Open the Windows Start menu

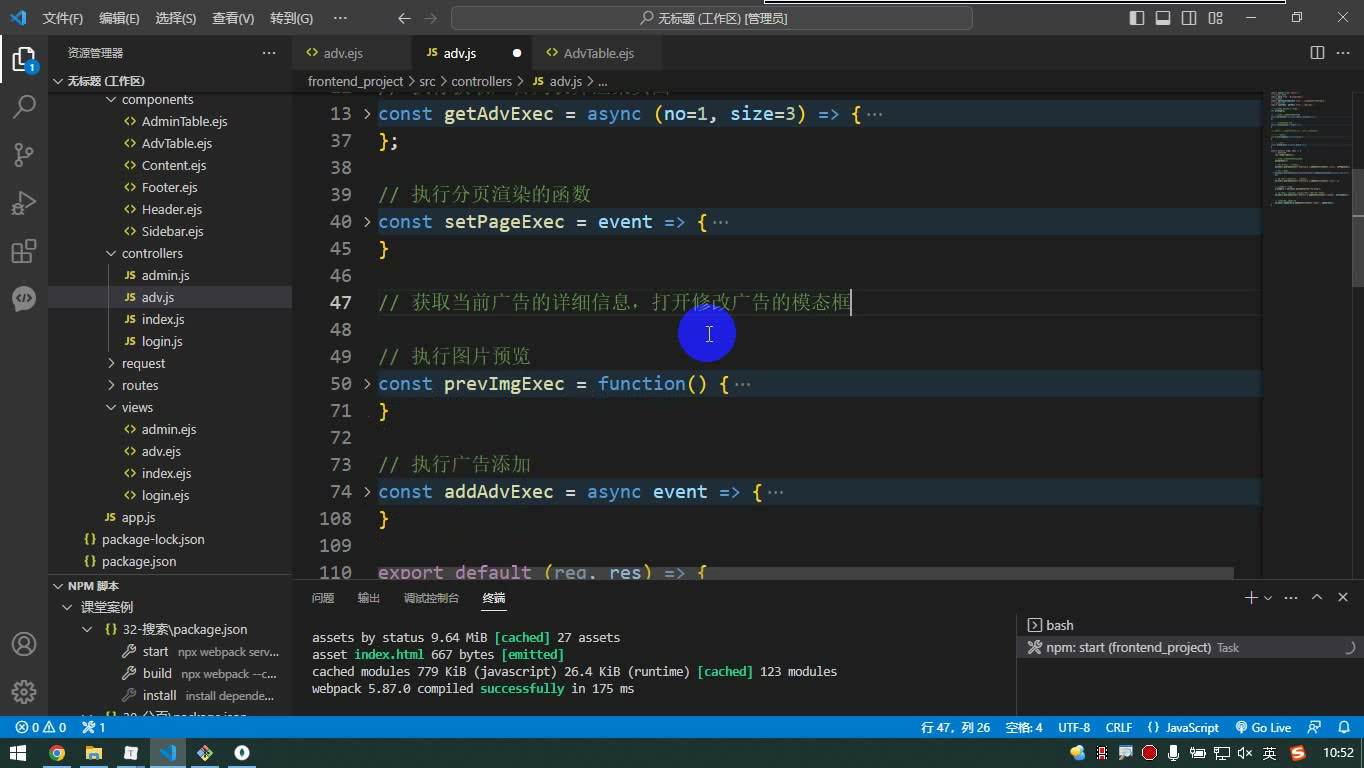pos(18,753)
